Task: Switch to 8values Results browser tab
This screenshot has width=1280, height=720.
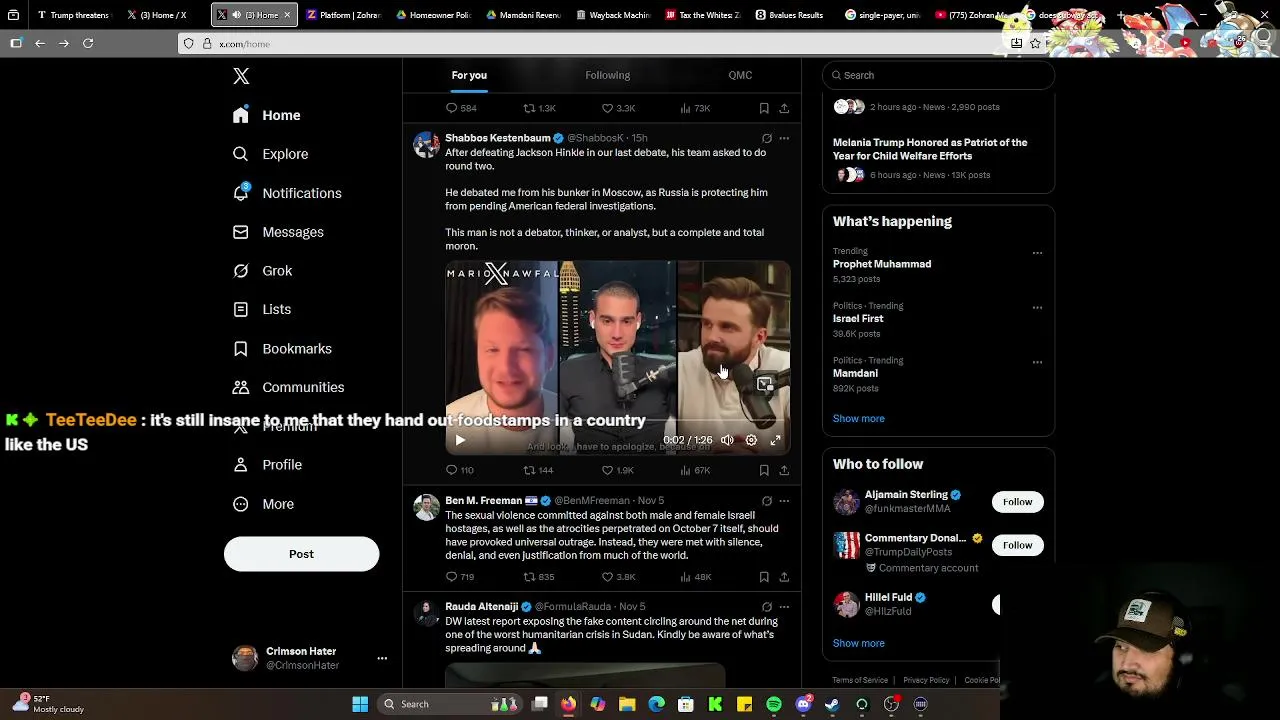Action: [790, 15]
